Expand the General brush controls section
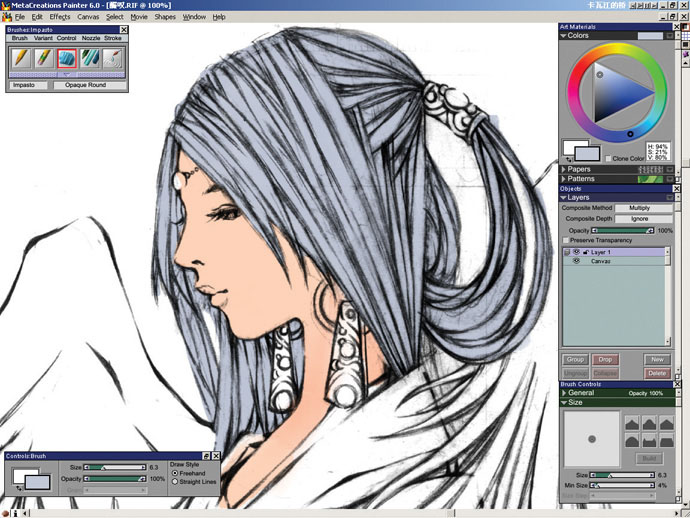 click(564, 393)
